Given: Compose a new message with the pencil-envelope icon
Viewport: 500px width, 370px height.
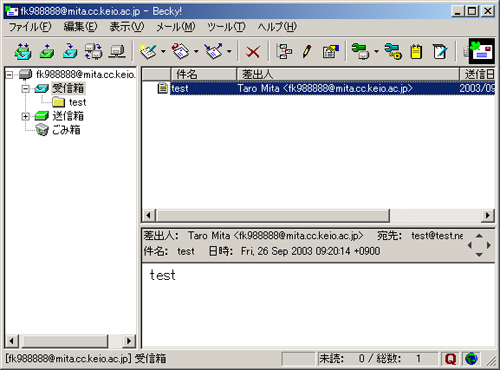Looking at the screenshot, I should [148, 51].
